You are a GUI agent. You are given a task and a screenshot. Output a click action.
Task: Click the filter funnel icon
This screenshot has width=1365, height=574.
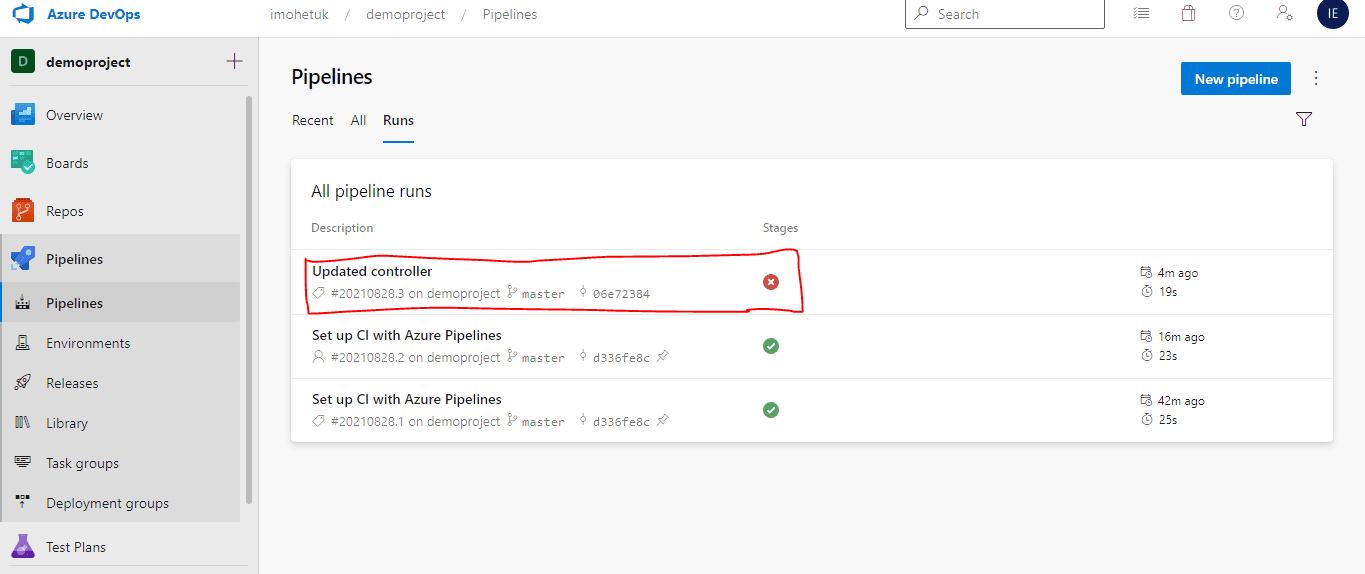coord(1304,119)
